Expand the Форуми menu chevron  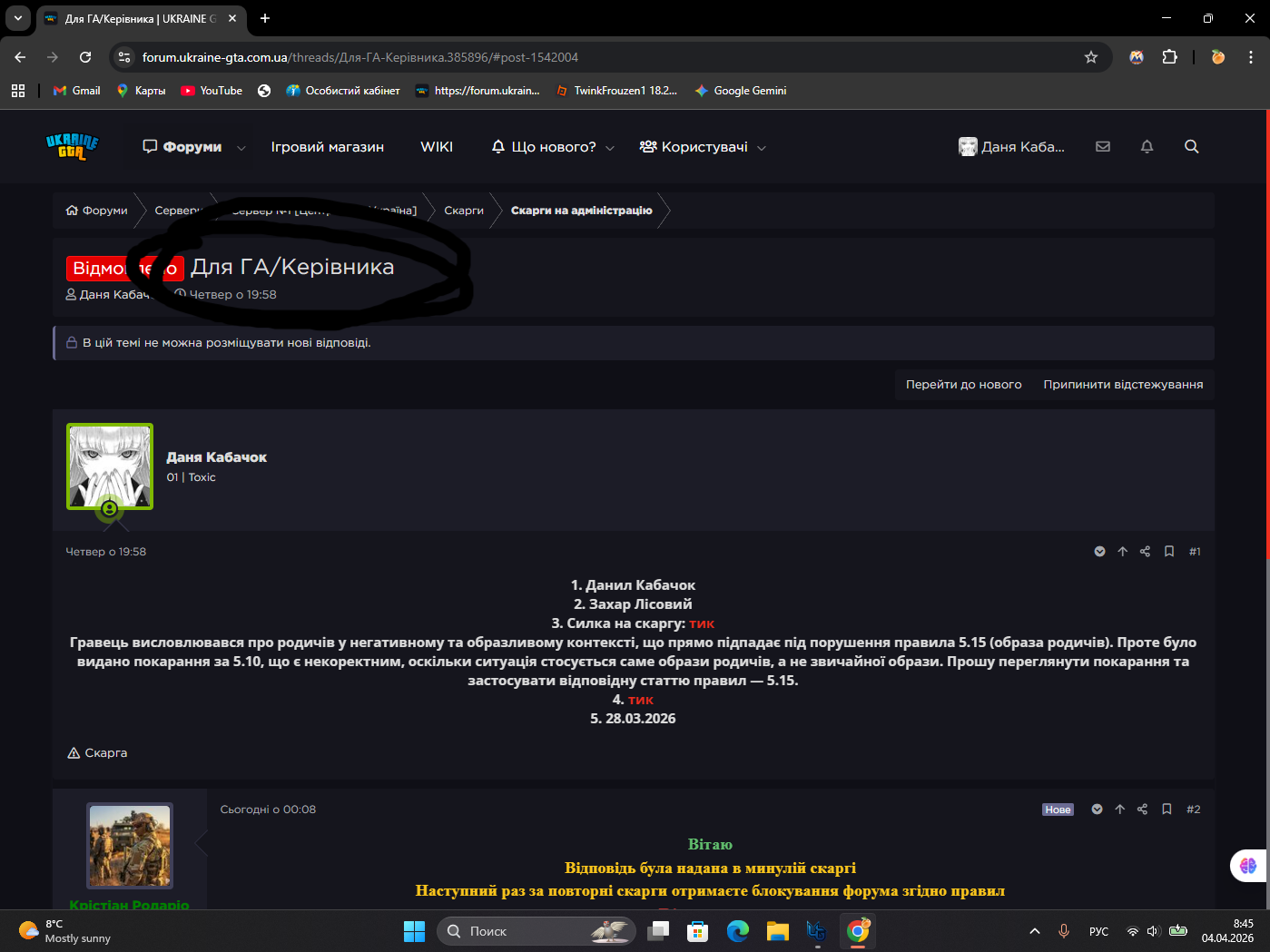tap(241, 148)
